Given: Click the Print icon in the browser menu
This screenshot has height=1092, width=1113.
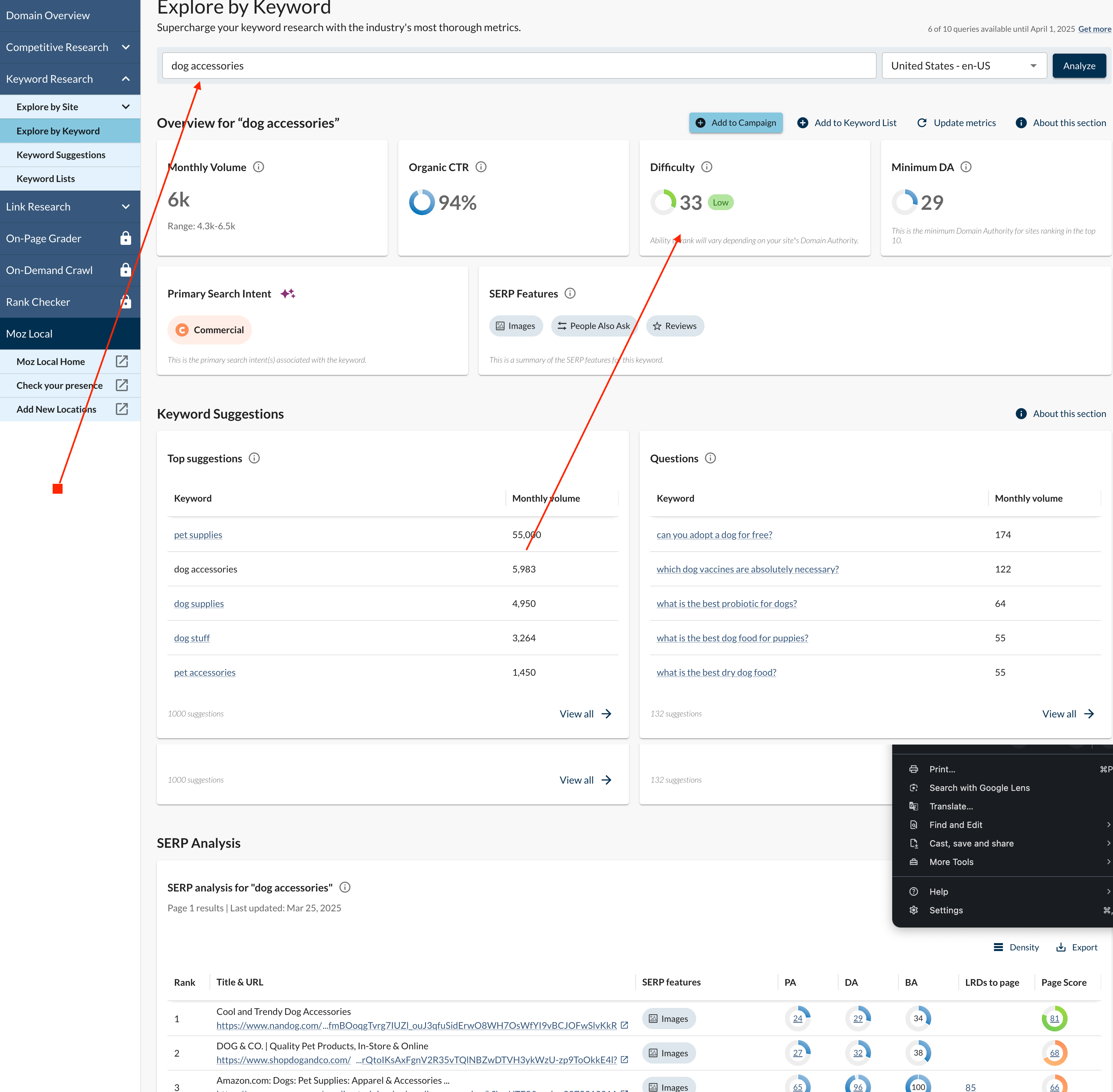Looking at the screenshot, I should 913,769.
